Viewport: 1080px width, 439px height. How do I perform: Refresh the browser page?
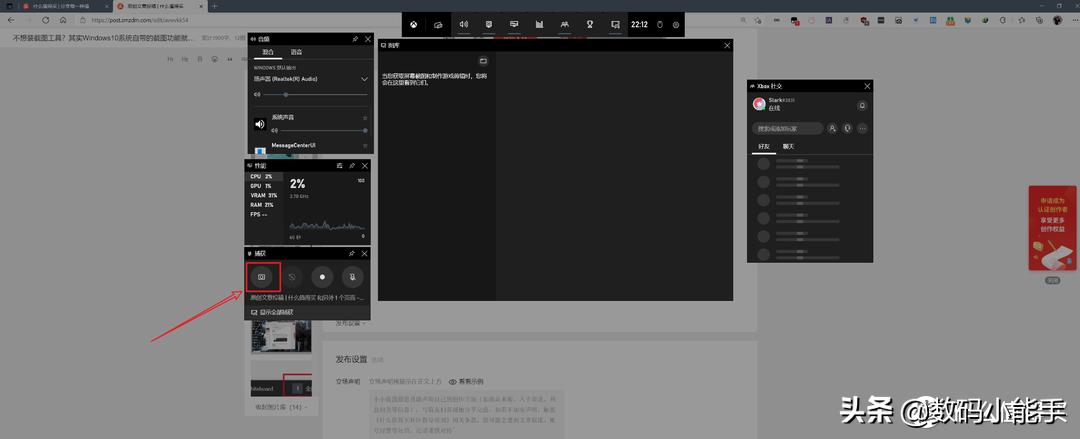pos(46,20)
